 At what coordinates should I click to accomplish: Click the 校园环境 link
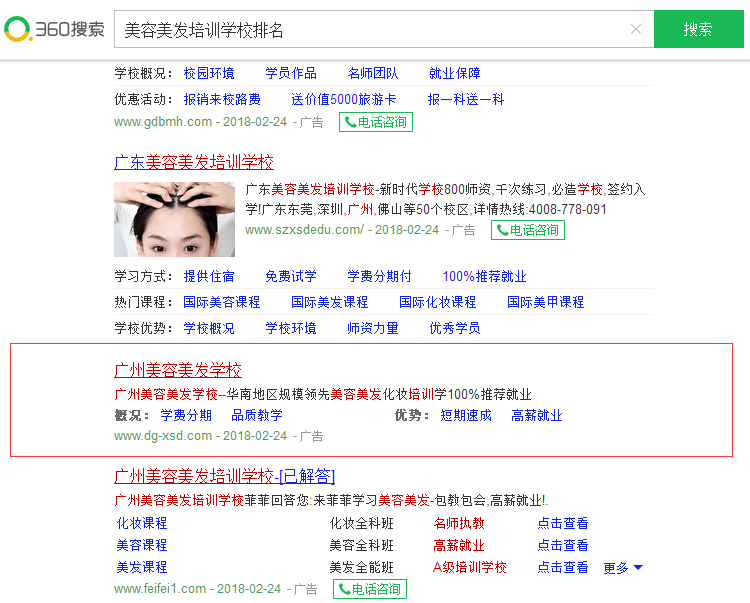coord(209,73)
